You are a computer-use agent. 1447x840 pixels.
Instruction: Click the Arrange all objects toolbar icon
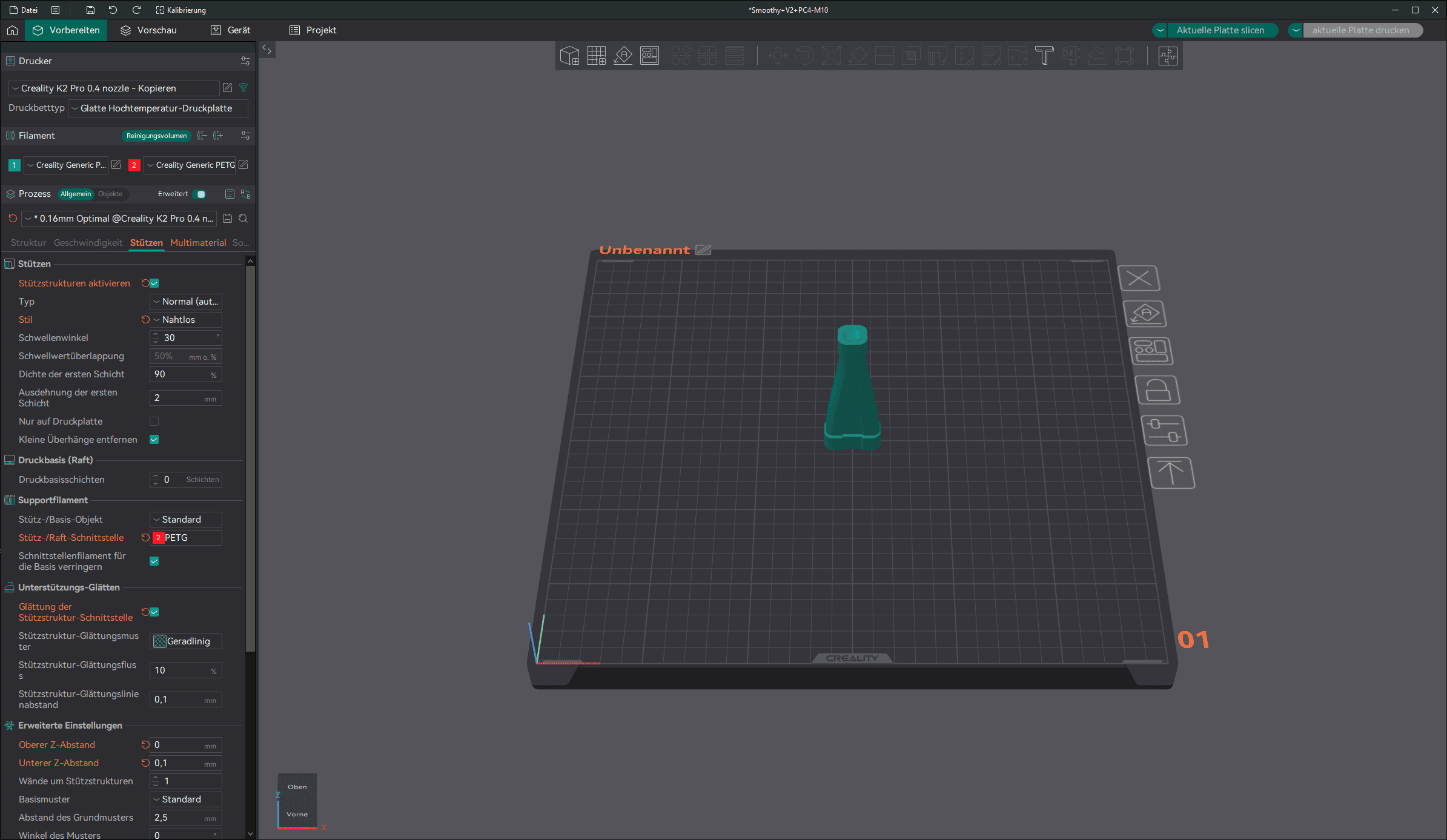pos(649,56)
